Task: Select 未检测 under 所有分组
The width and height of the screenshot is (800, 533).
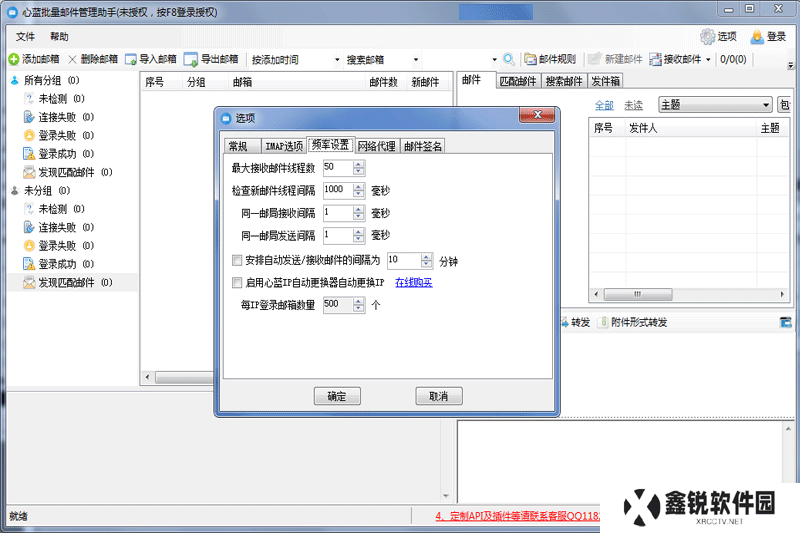Action: click(53, 98)
